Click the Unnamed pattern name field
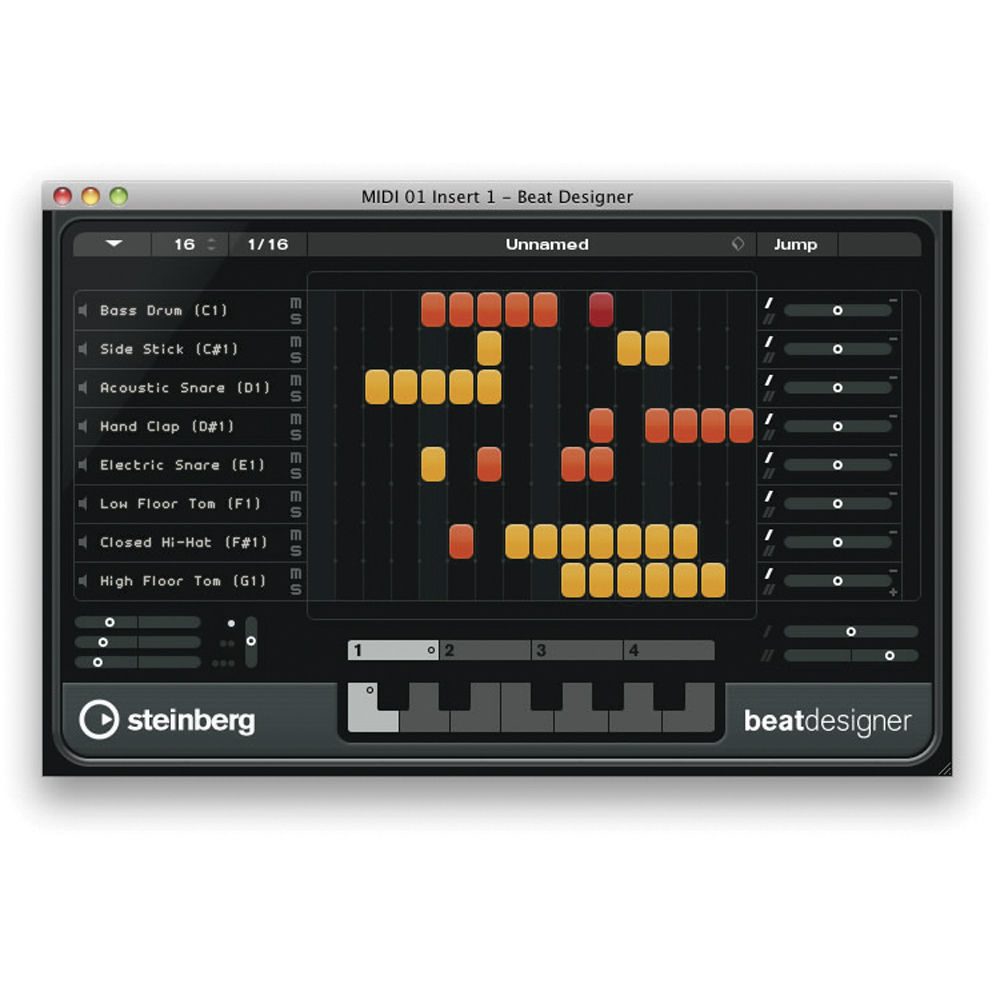This screenshot has height=1000, width=1000. point(546,244)
